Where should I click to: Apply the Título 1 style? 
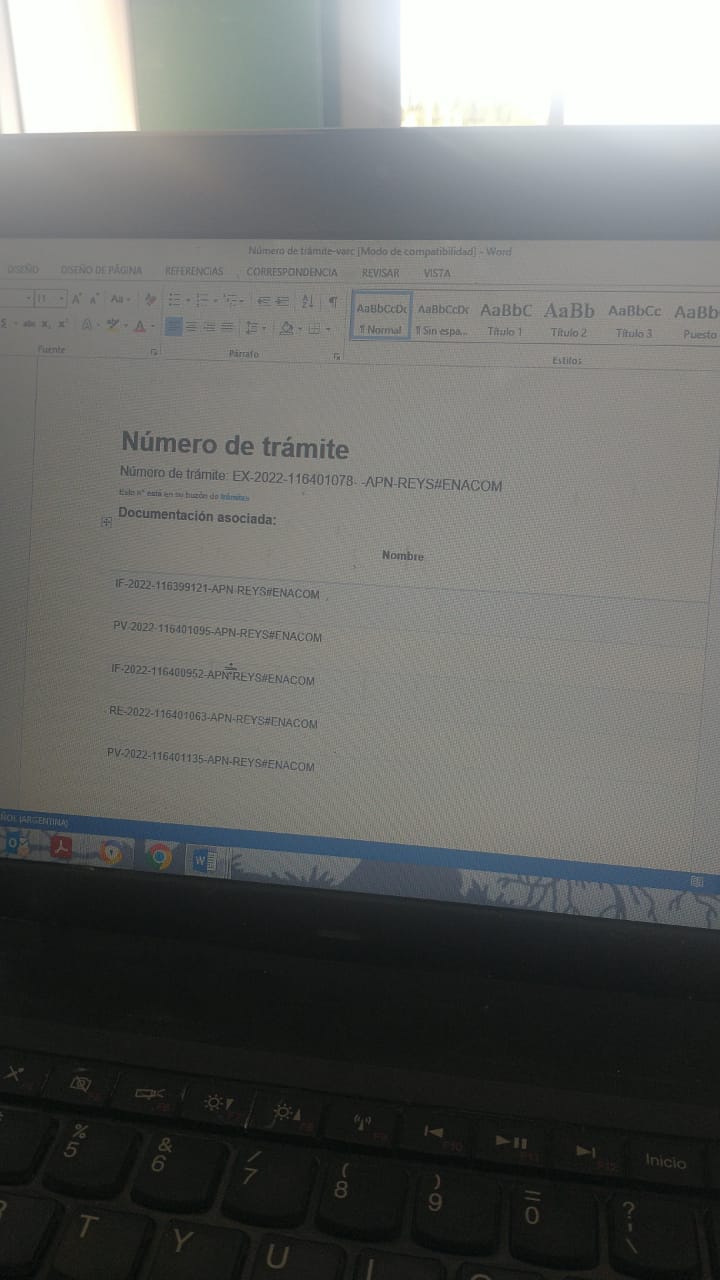505,319
